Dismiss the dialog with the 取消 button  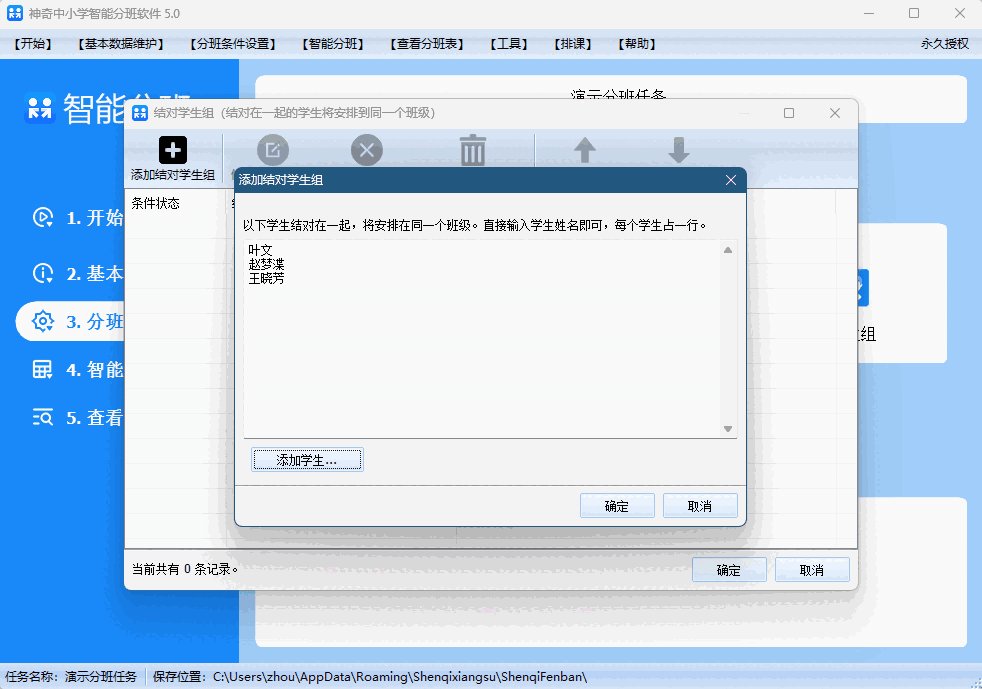coord(700,505)
